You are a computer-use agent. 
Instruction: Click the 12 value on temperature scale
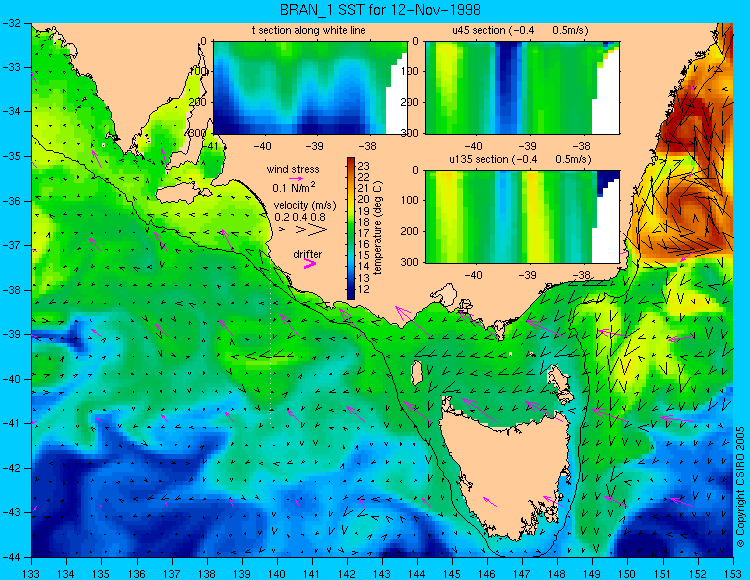[x=364, y=289]
